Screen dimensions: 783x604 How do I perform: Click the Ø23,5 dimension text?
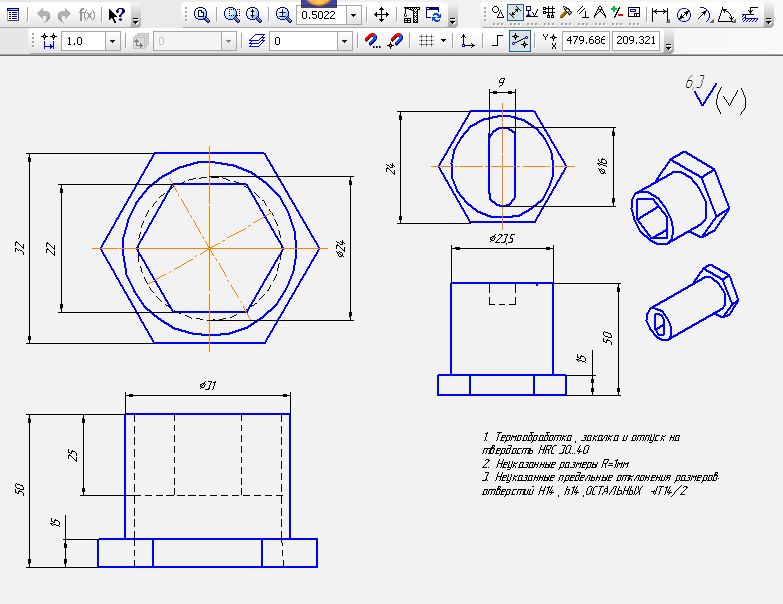coord(501,238)
